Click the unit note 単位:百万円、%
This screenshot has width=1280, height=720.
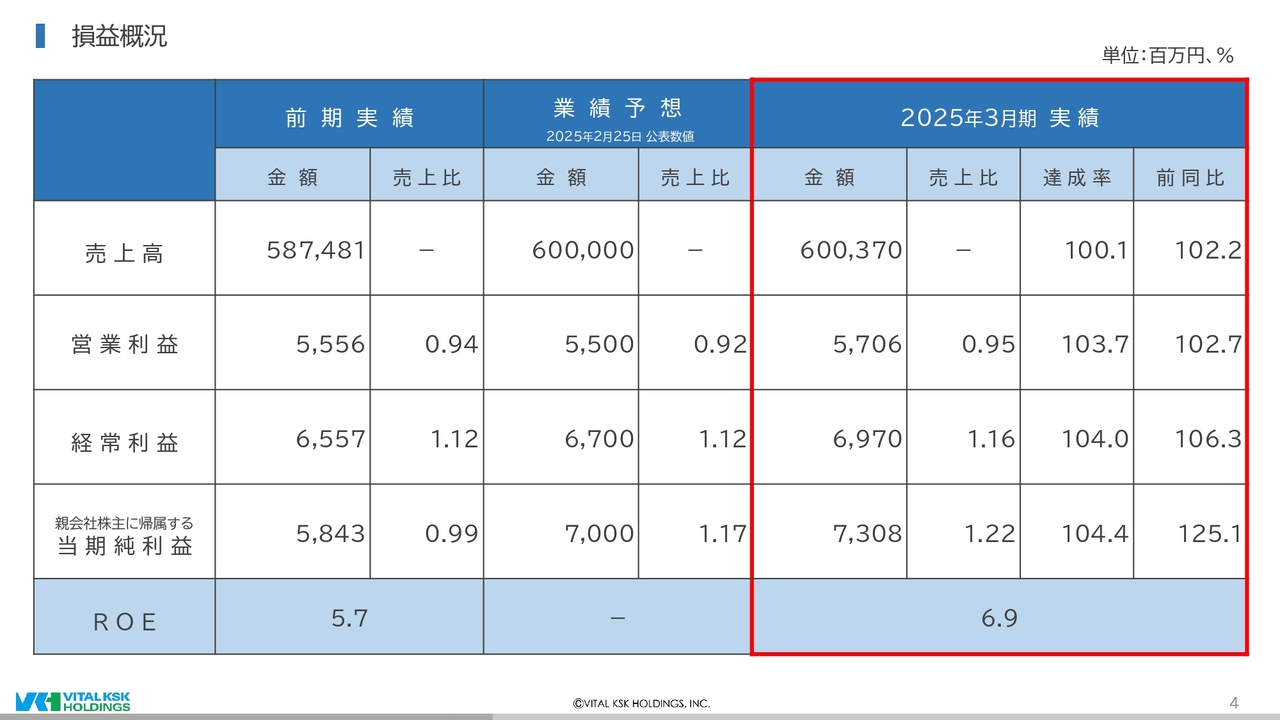(x=1169, y=56)
